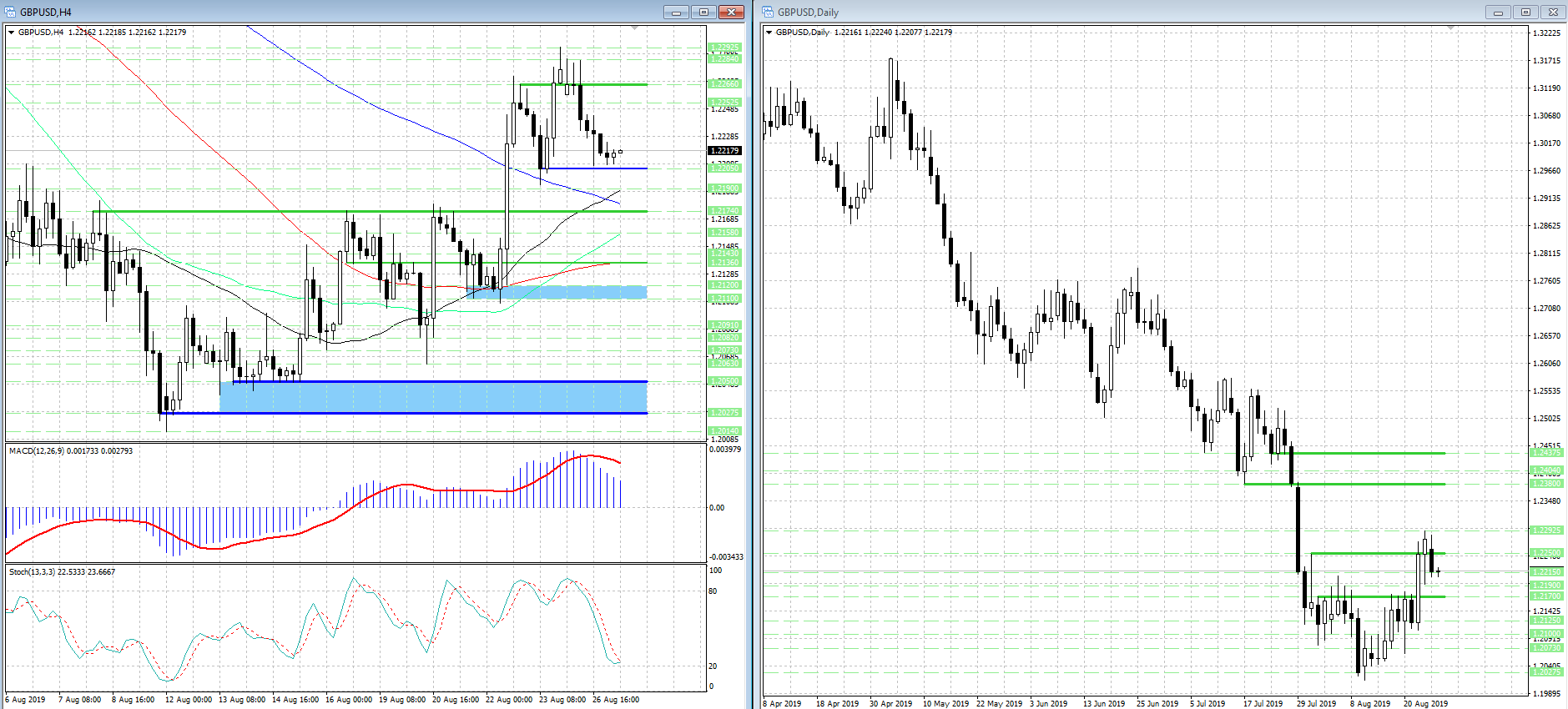This screenshot has width=1568, height=709.
Task: Click the chart icon in GBPUSD,Daily title bar
Action: pos(769,12)
